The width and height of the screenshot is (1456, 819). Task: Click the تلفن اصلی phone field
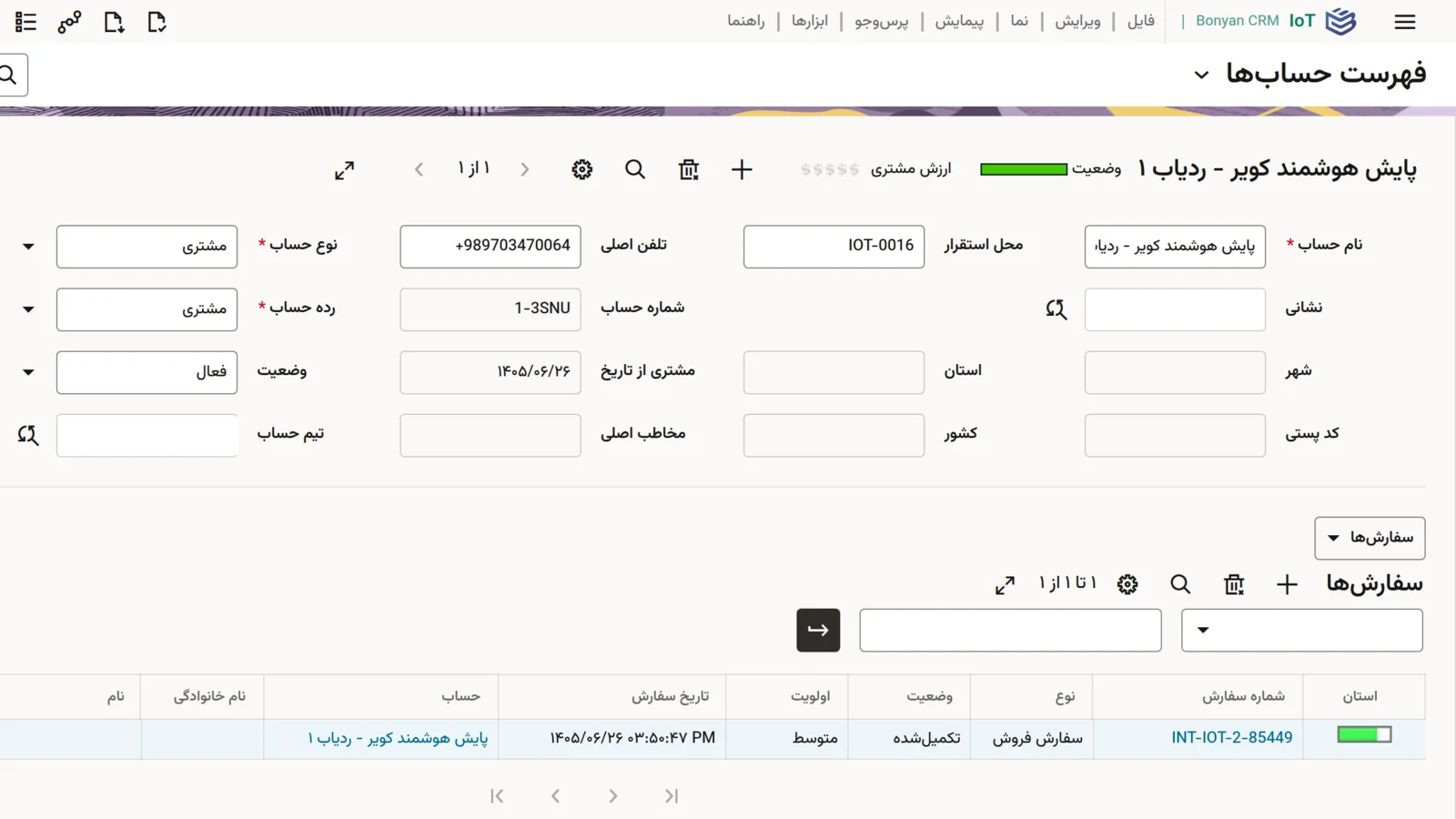tap(490, 247)
